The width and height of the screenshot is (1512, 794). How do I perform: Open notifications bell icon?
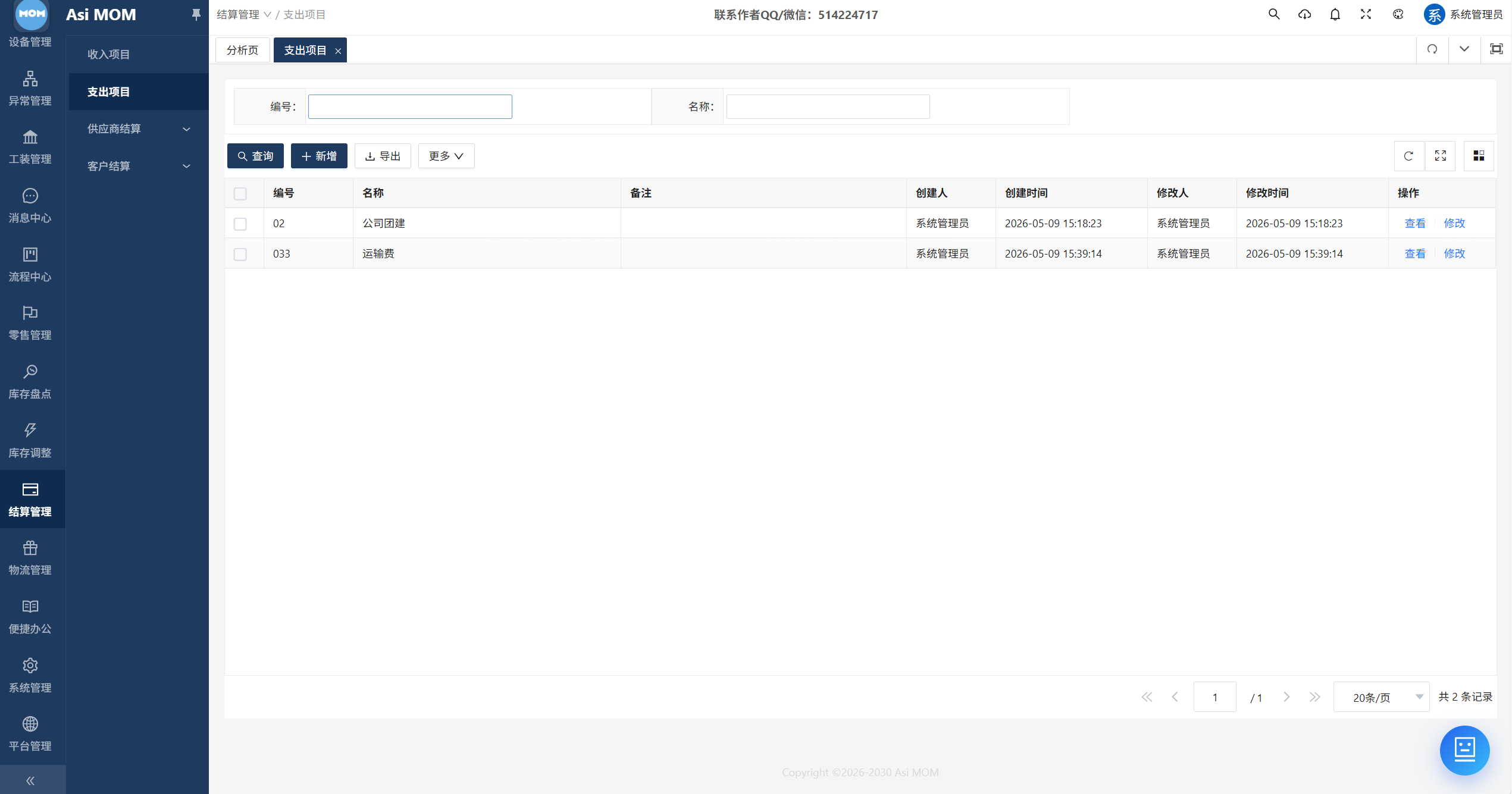coord(1335,14)
